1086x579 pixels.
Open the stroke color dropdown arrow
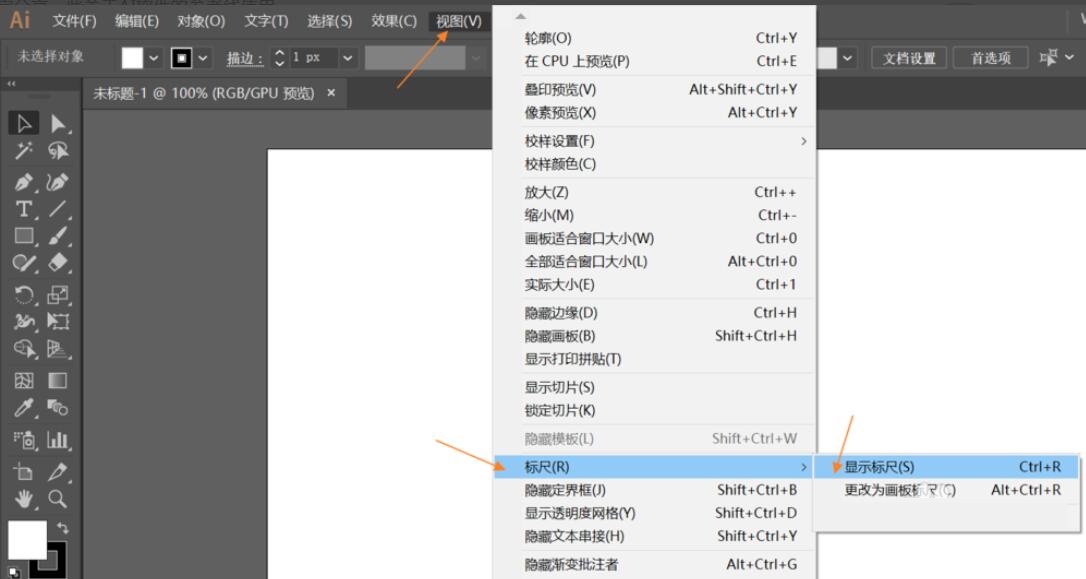point(203,58)
